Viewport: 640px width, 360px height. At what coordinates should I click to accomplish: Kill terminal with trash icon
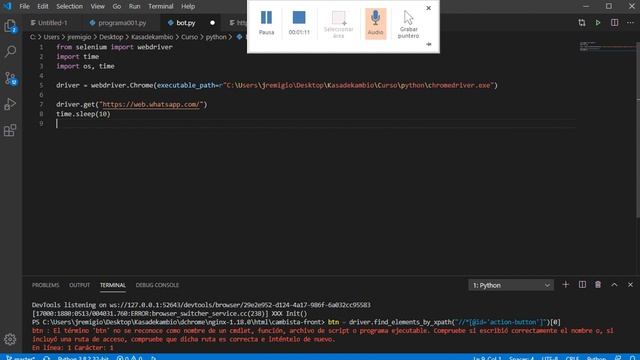pos(598,284)
